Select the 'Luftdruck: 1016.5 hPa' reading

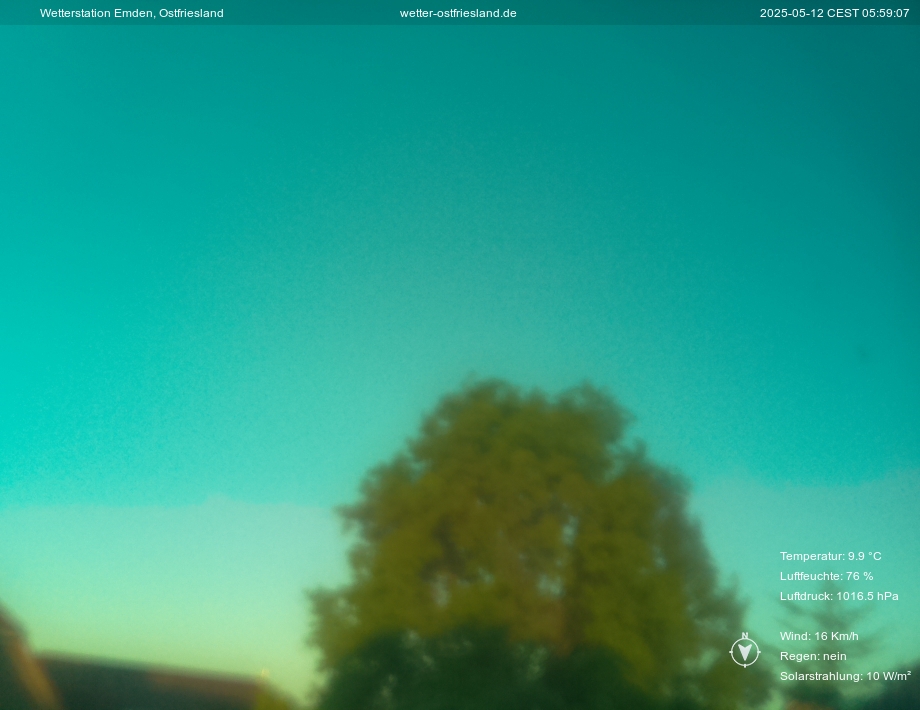pyautogui.click(x=839, y=596)
